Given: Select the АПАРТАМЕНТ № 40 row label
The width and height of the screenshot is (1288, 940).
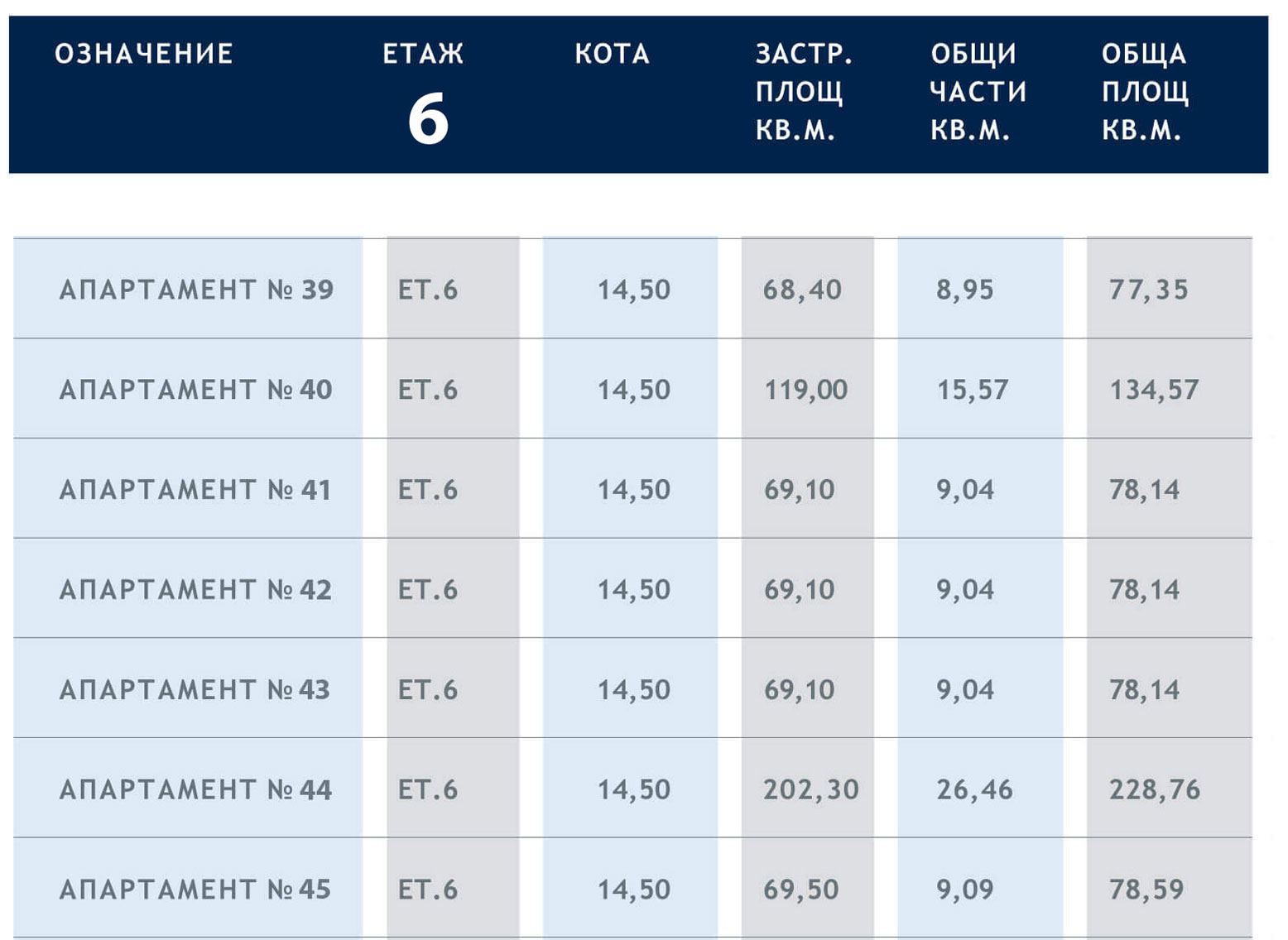Looking at the screenshot, I should tap(196, 390).
